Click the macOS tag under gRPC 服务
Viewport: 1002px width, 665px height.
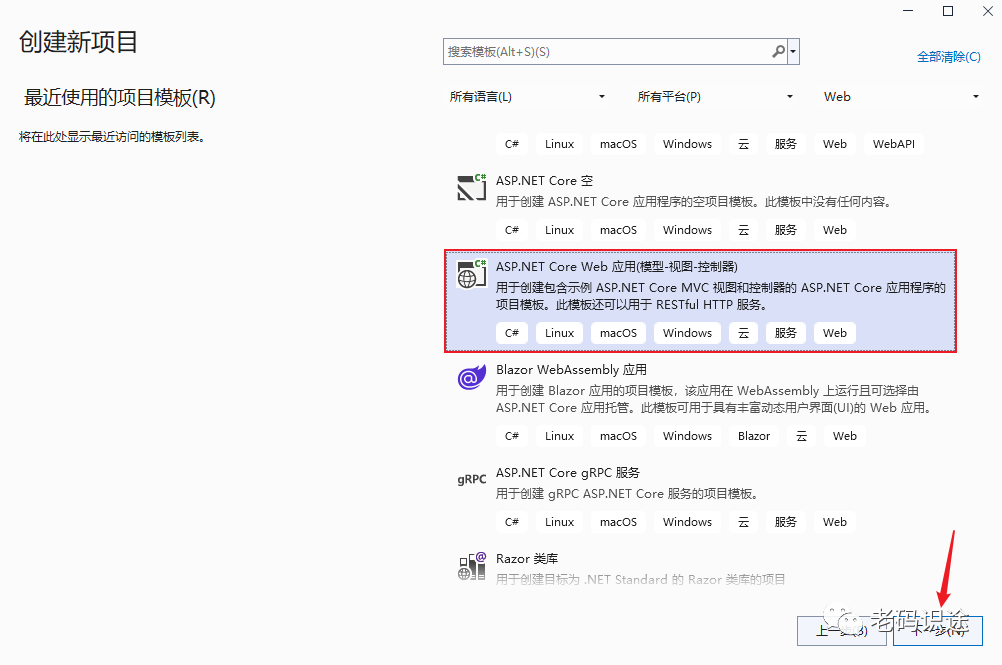[x=618, y=522]
